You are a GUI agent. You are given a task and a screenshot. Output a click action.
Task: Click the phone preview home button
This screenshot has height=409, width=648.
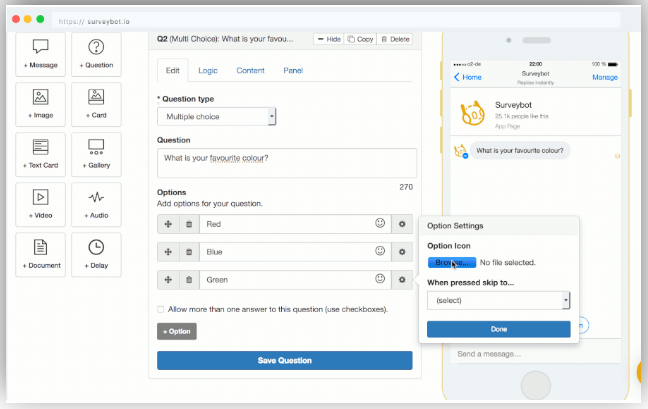pos(536,385)
